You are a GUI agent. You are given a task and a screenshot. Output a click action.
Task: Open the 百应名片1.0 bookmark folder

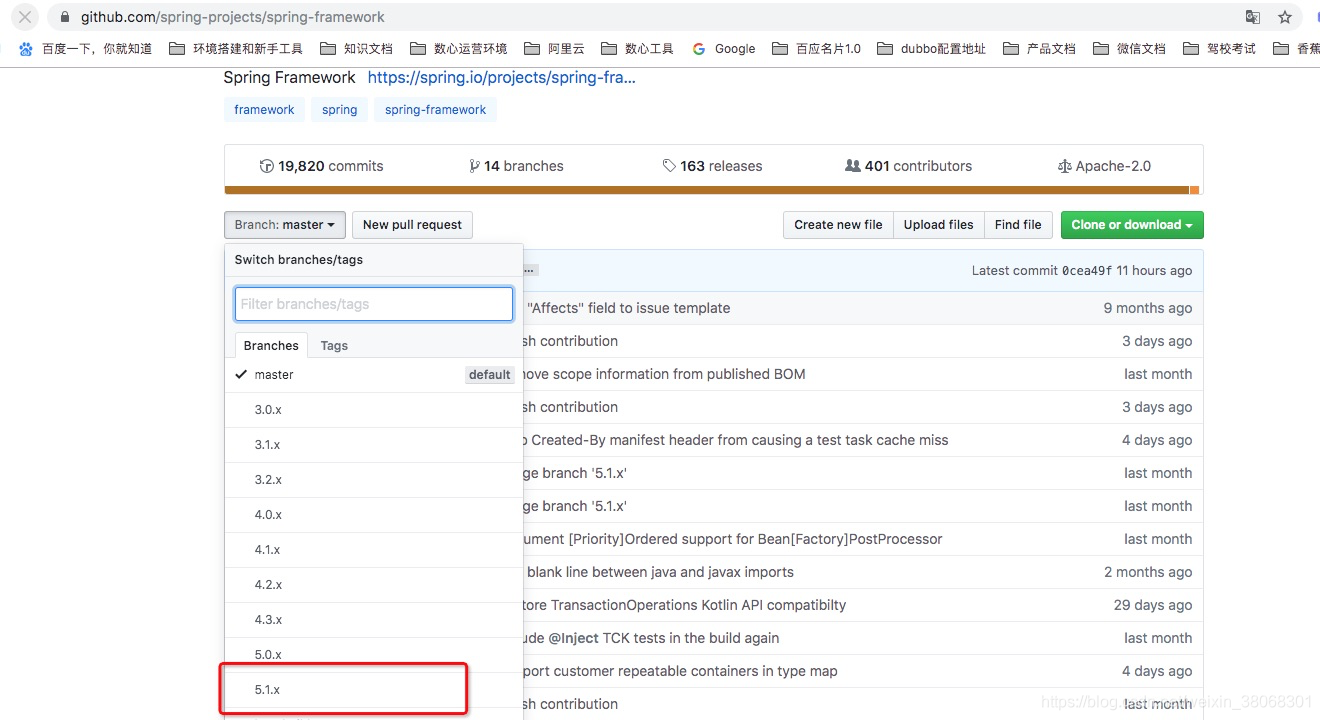[816, 48]
